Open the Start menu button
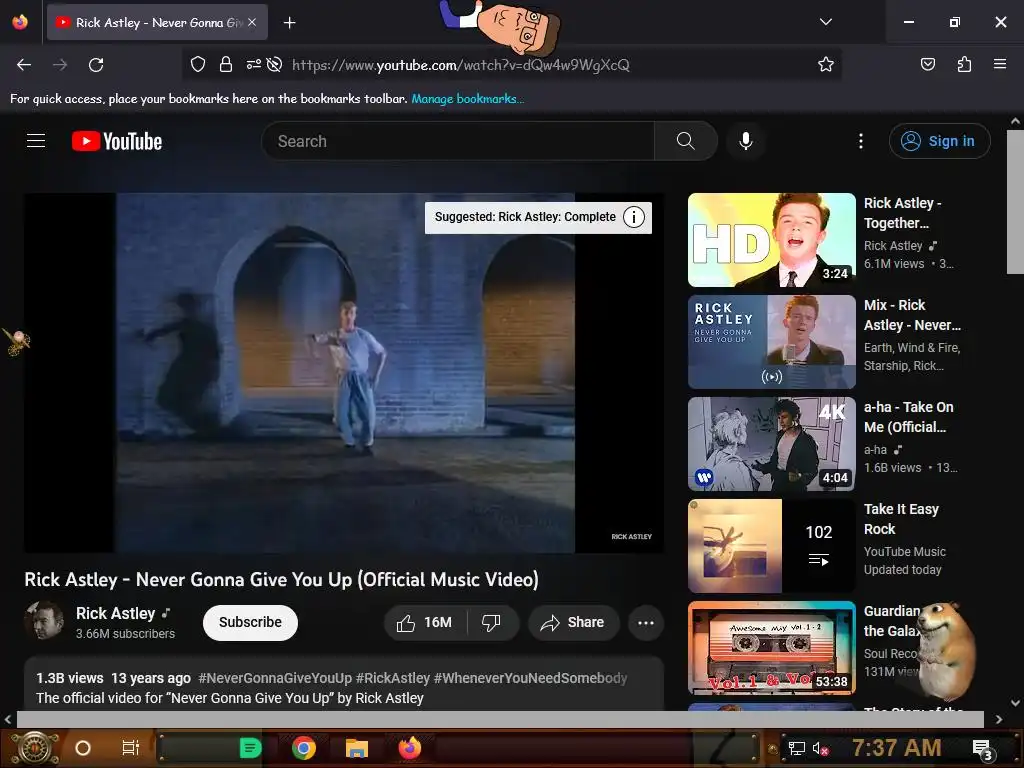 pyautogui.click(x=35, y=748)
